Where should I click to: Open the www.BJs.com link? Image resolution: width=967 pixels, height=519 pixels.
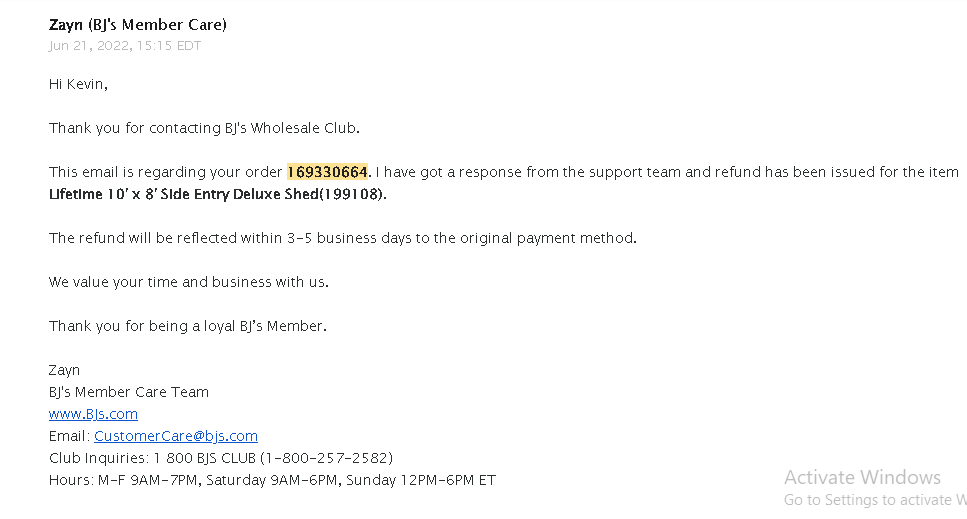(93, 414)
